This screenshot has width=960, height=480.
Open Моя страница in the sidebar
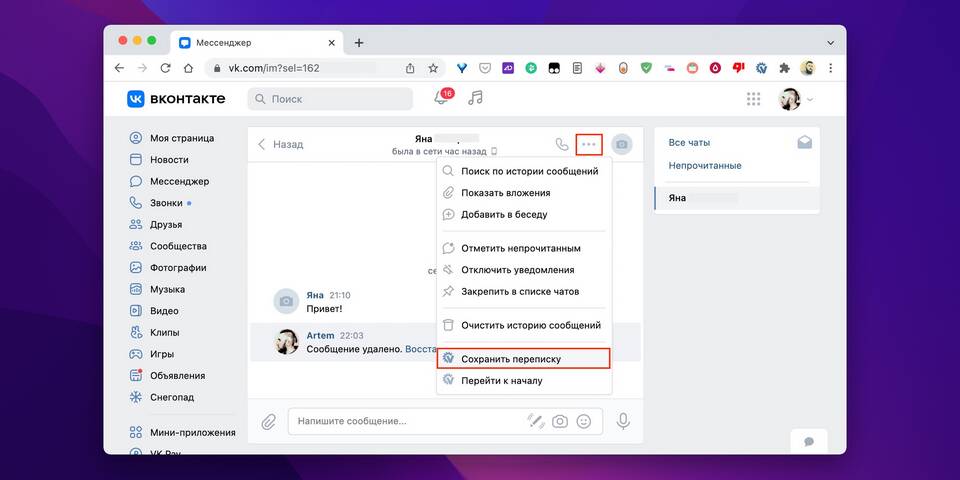(x=172, y=138)
